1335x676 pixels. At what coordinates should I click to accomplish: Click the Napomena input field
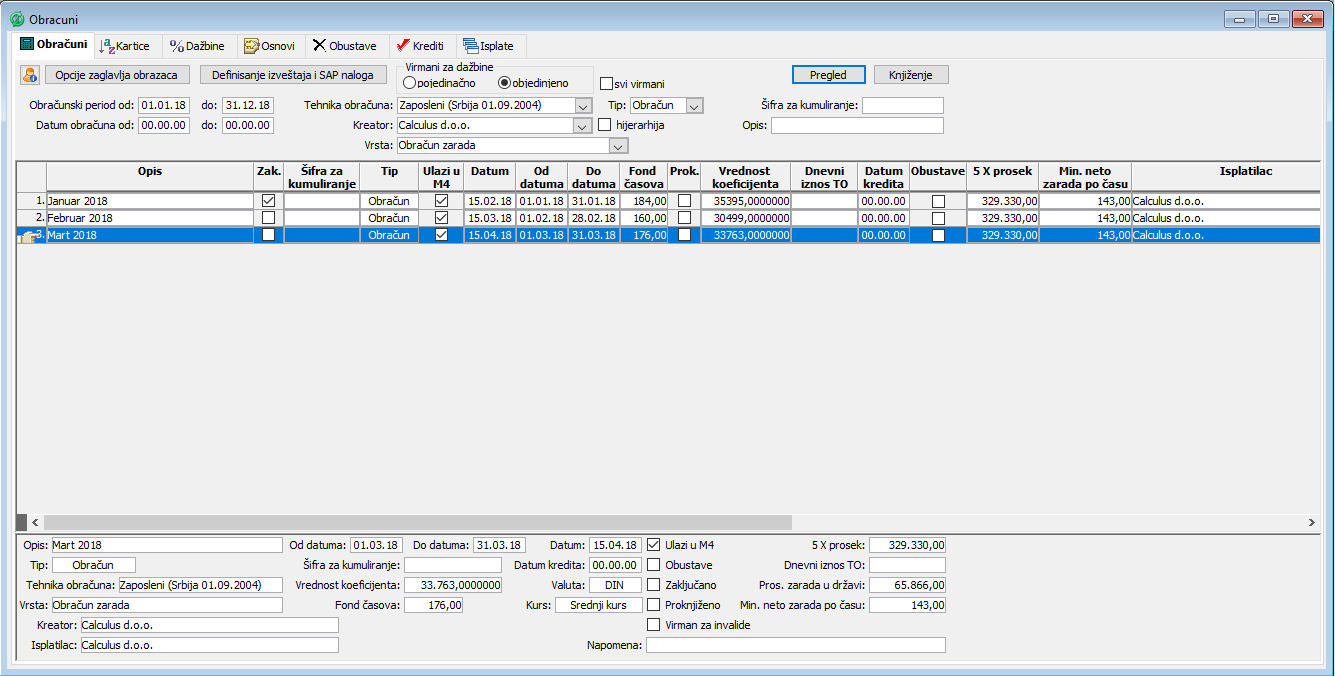[x=795, y=646]
